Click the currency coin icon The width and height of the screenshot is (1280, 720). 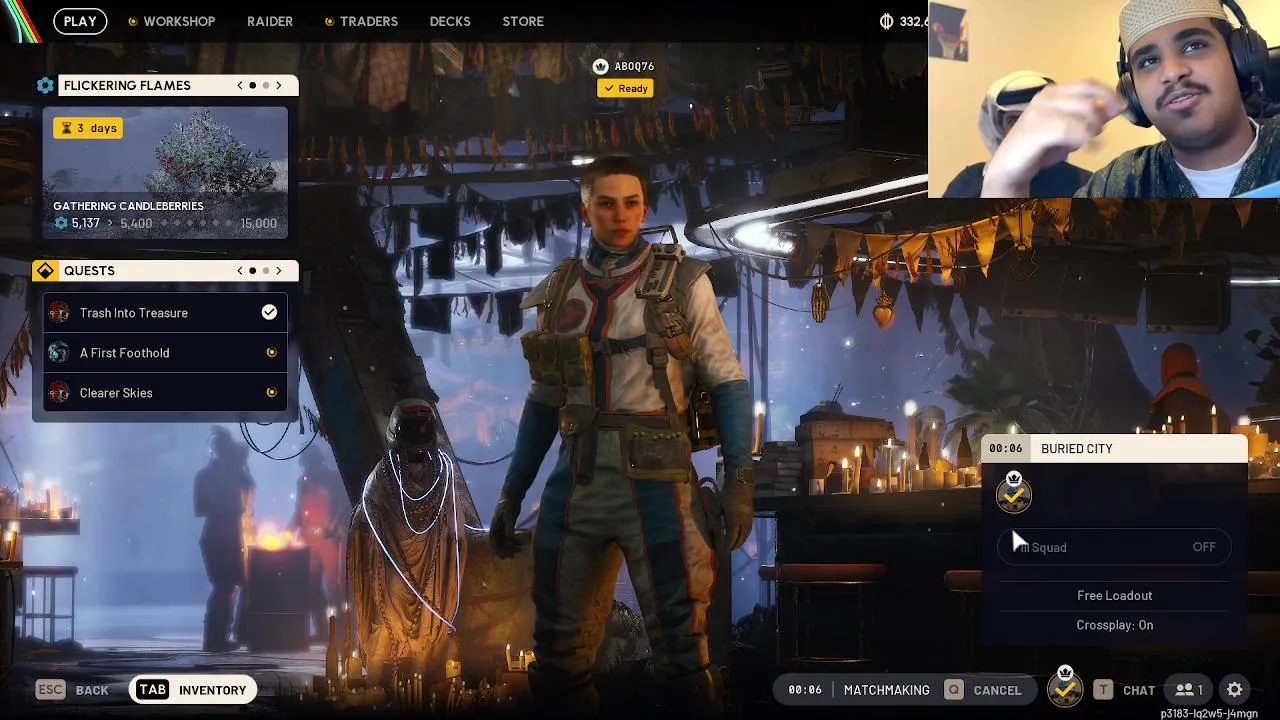pyautogui.click(x=886, y=21)
